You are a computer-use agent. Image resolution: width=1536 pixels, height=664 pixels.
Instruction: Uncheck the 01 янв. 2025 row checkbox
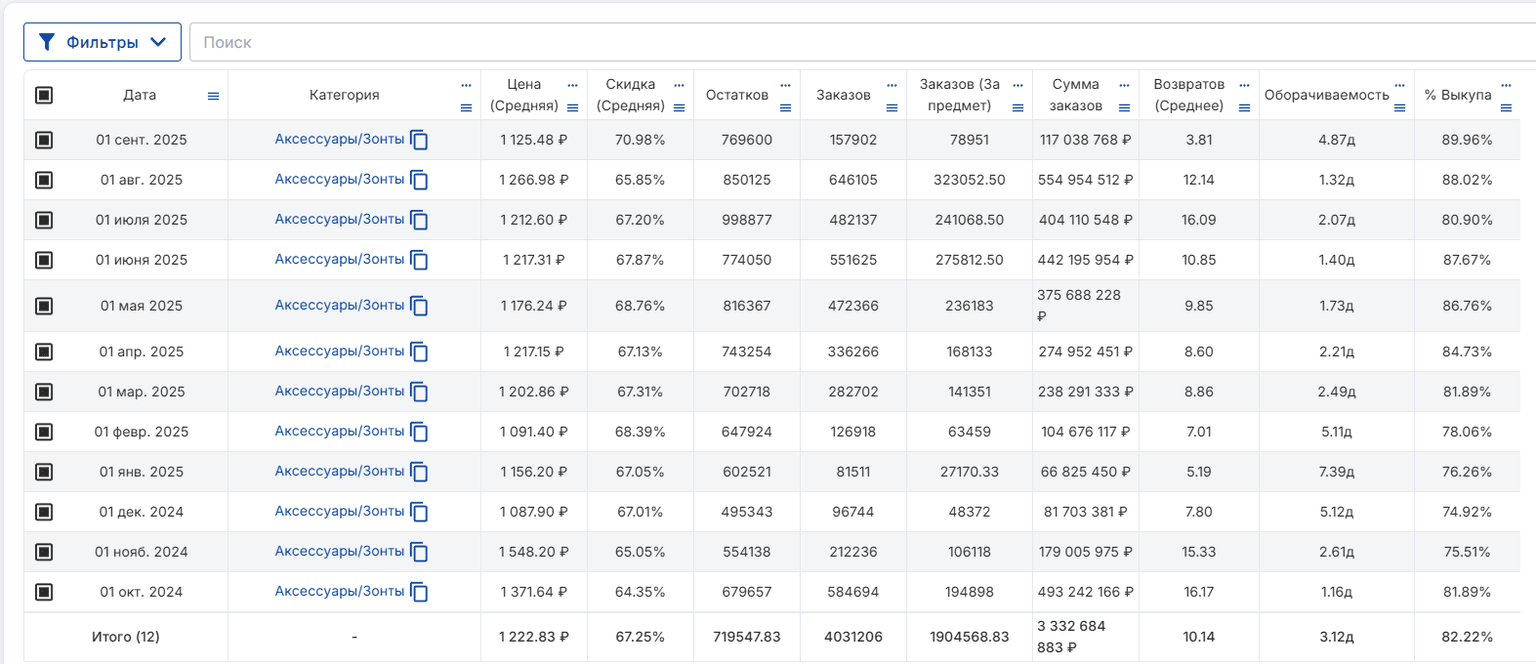coord(44,472)
